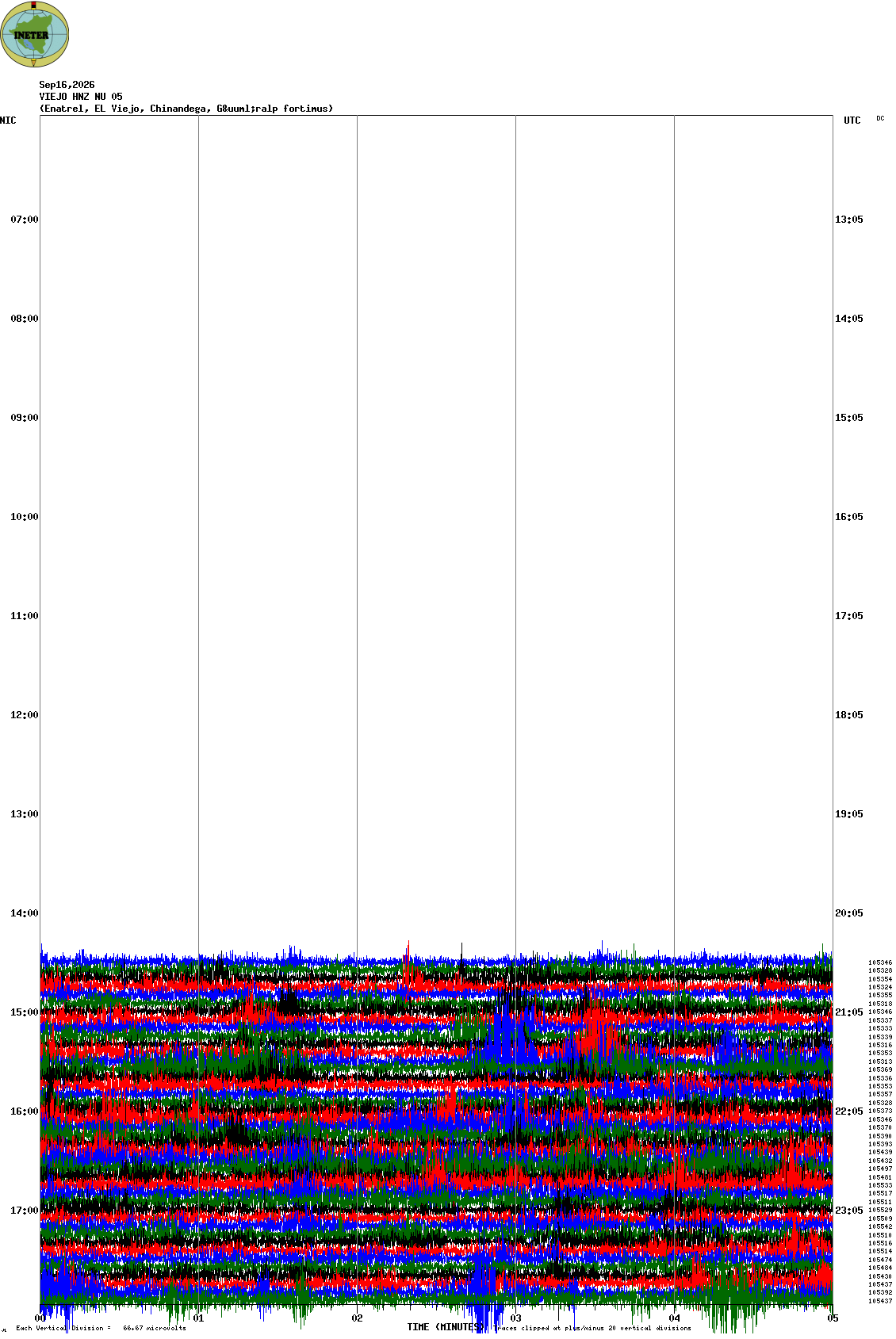The width and height of the screenshot is (896, 1339).
Task: Click the 20:05 UTC time label
Action: pyautogui.click(x=849, y=913)
